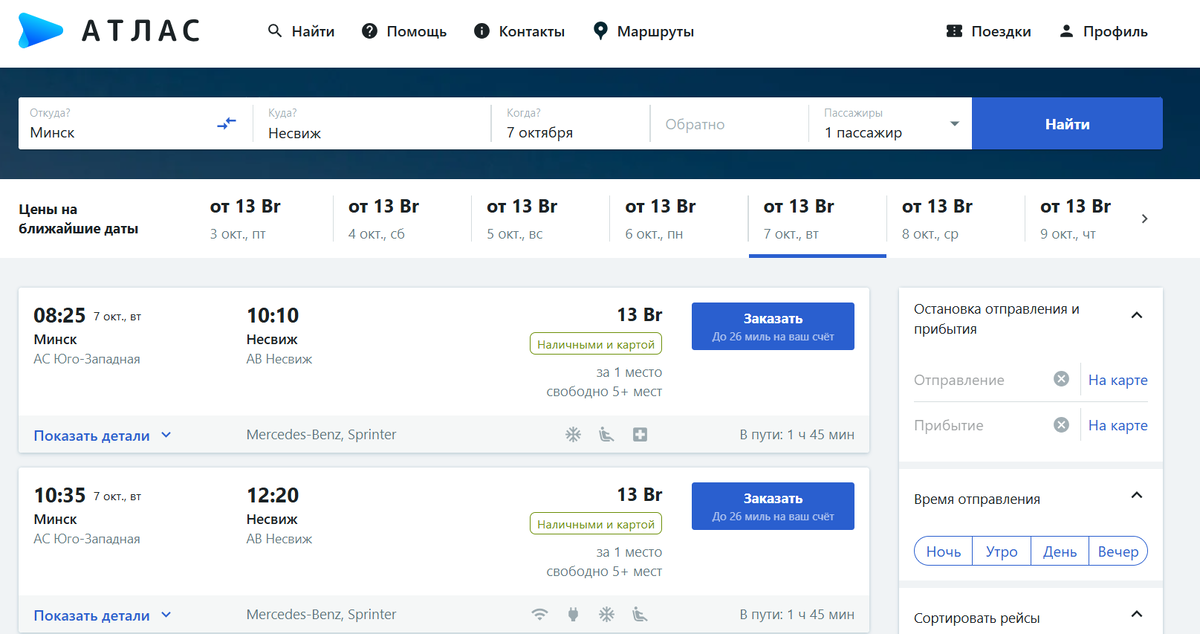Image resolution: width=1200 pixels, height=634 pixels.
Task: Click the map pin Маршруты icon
Action: click(x=600, y=31)
